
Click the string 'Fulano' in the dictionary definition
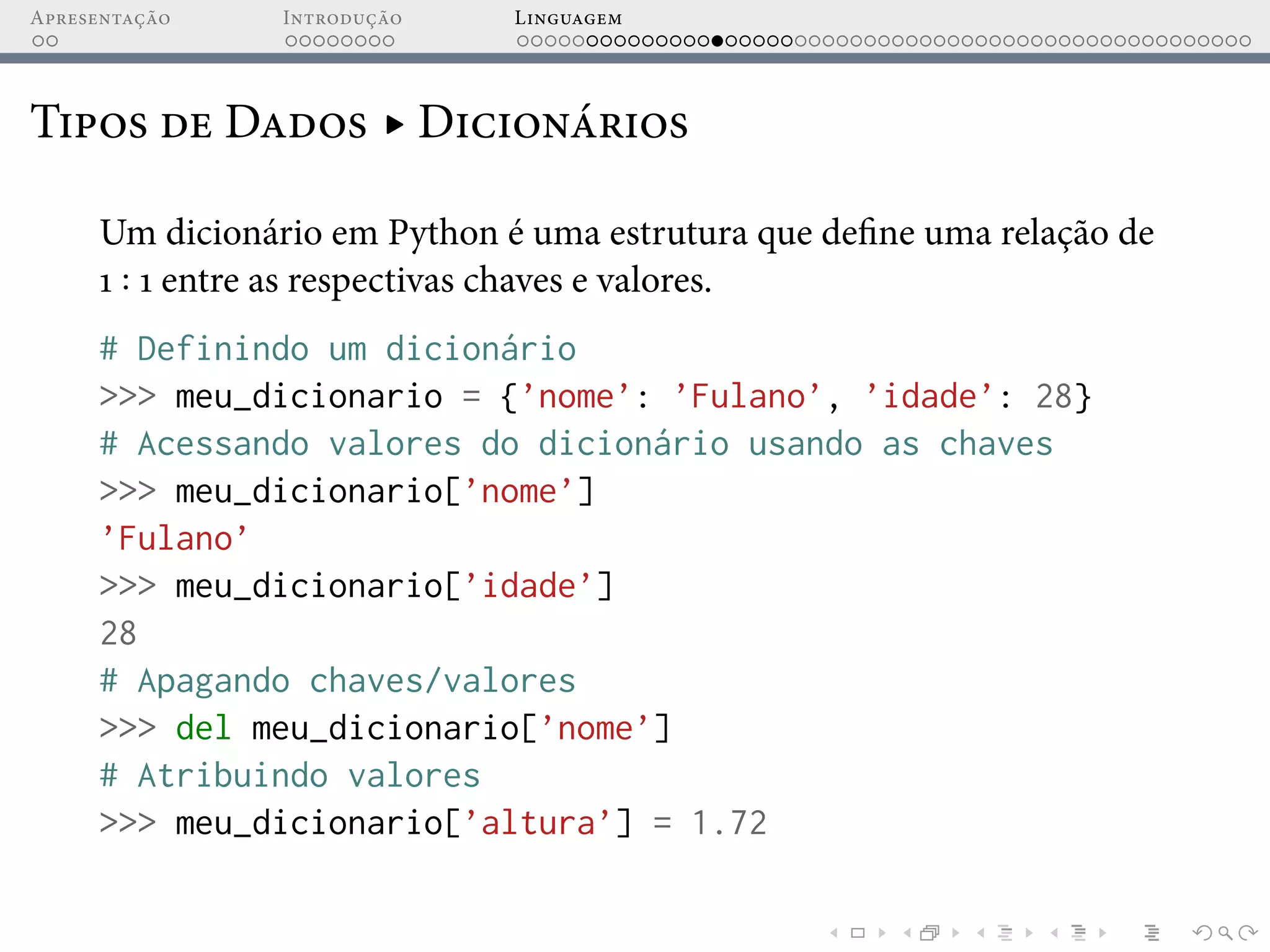(748, 396)
